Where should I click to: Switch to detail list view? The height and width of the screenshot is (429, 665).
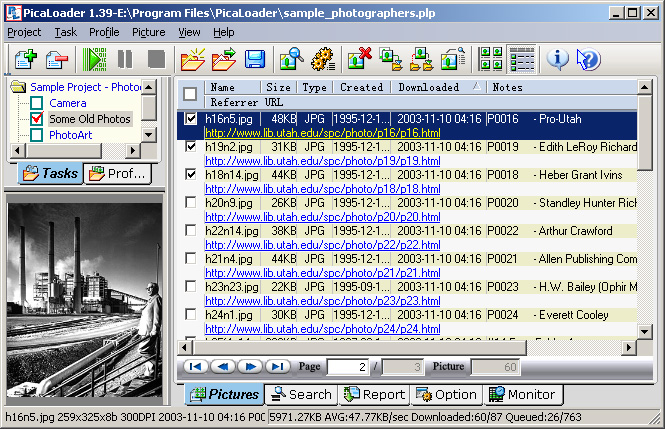point(522,59)
